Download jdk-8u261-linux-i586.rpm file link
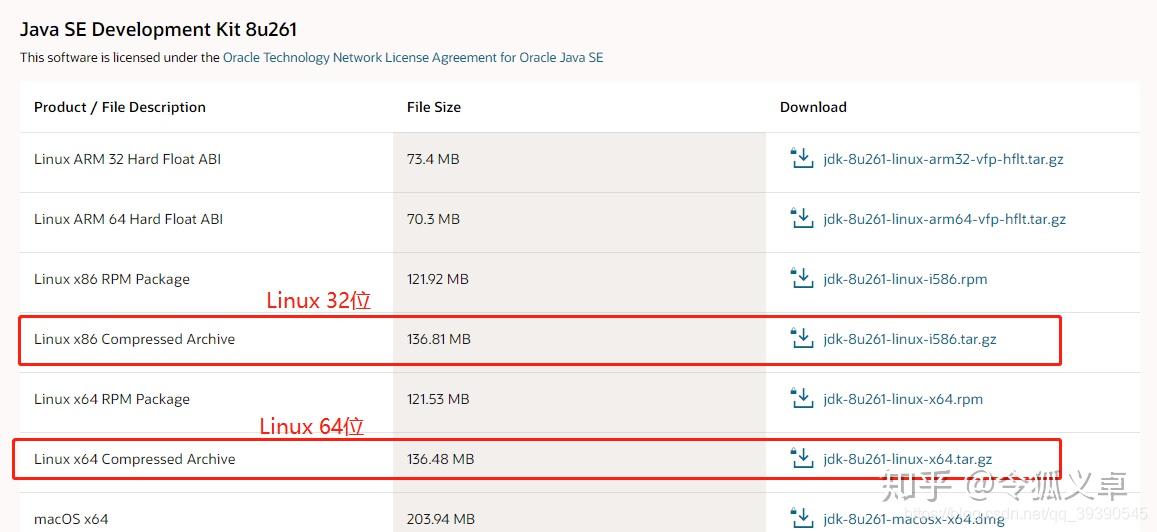 pyautogui.click(x=905, y=279)
